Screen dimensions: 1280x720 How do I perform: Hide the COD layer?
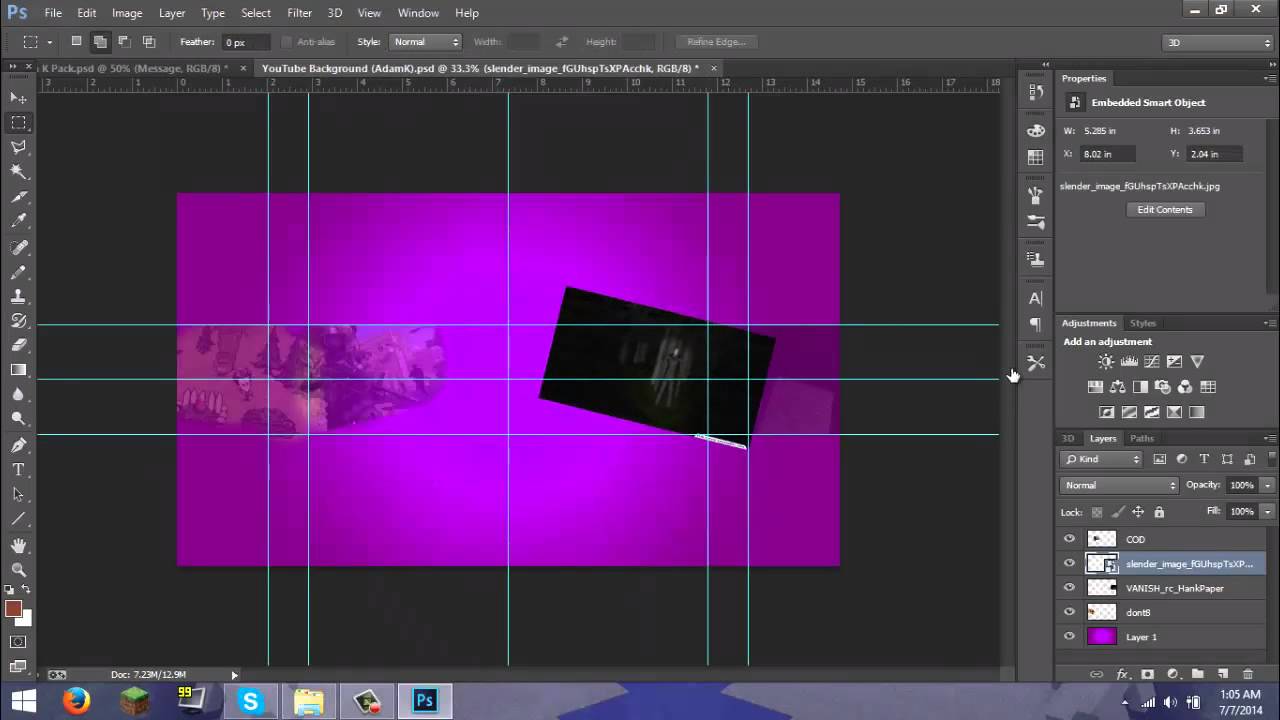tap(1069, 539)
